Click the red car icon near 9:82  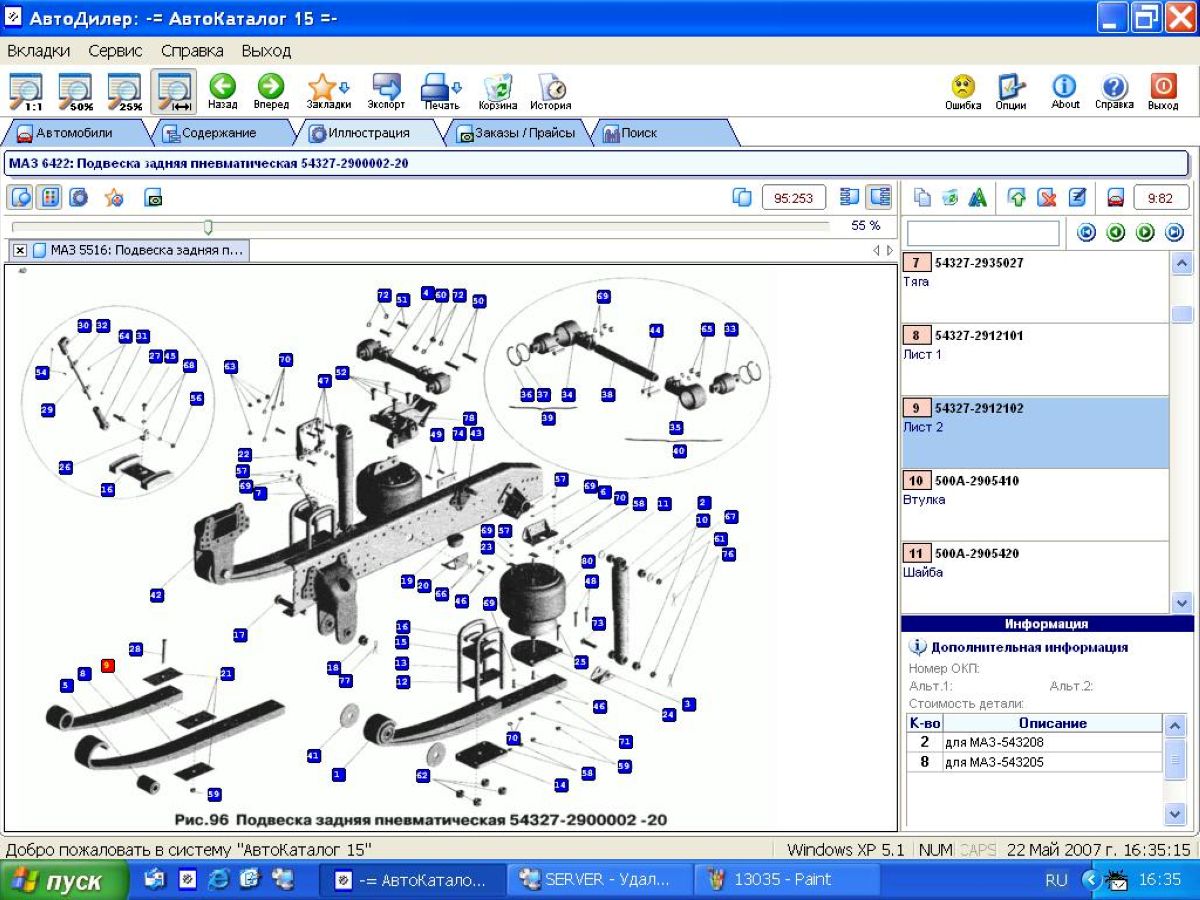[1116, 197]
